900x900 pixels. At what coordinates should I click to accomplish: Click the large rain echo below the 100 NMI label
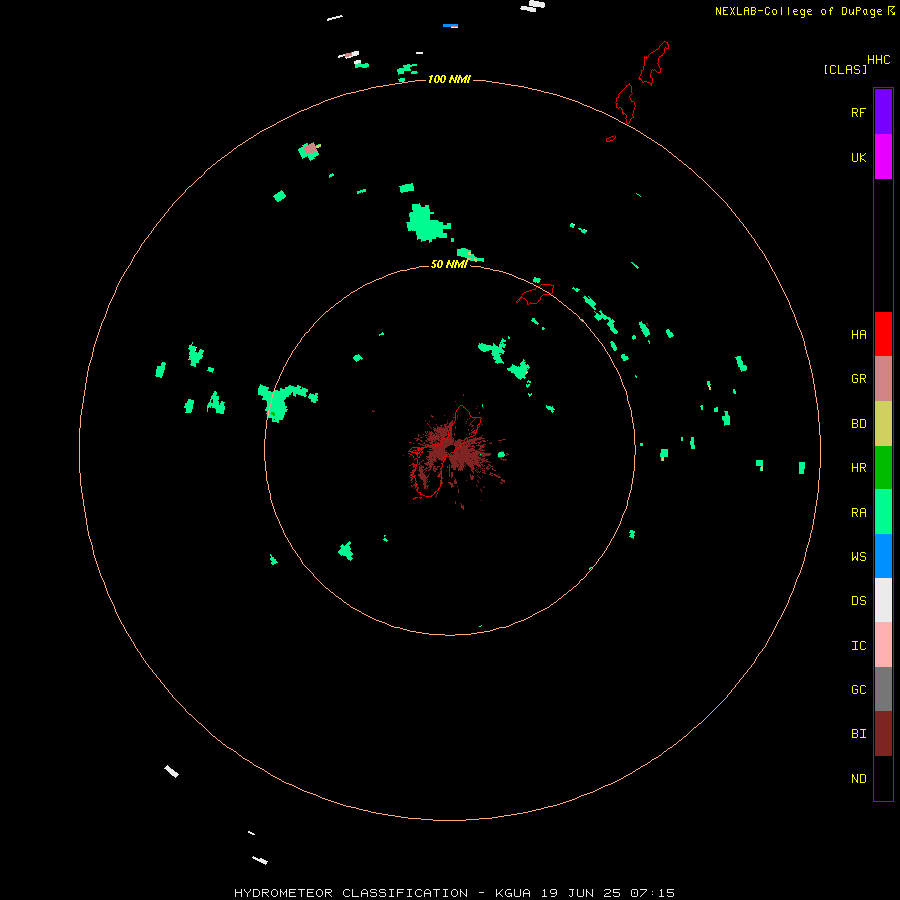[x=427, y=223]
